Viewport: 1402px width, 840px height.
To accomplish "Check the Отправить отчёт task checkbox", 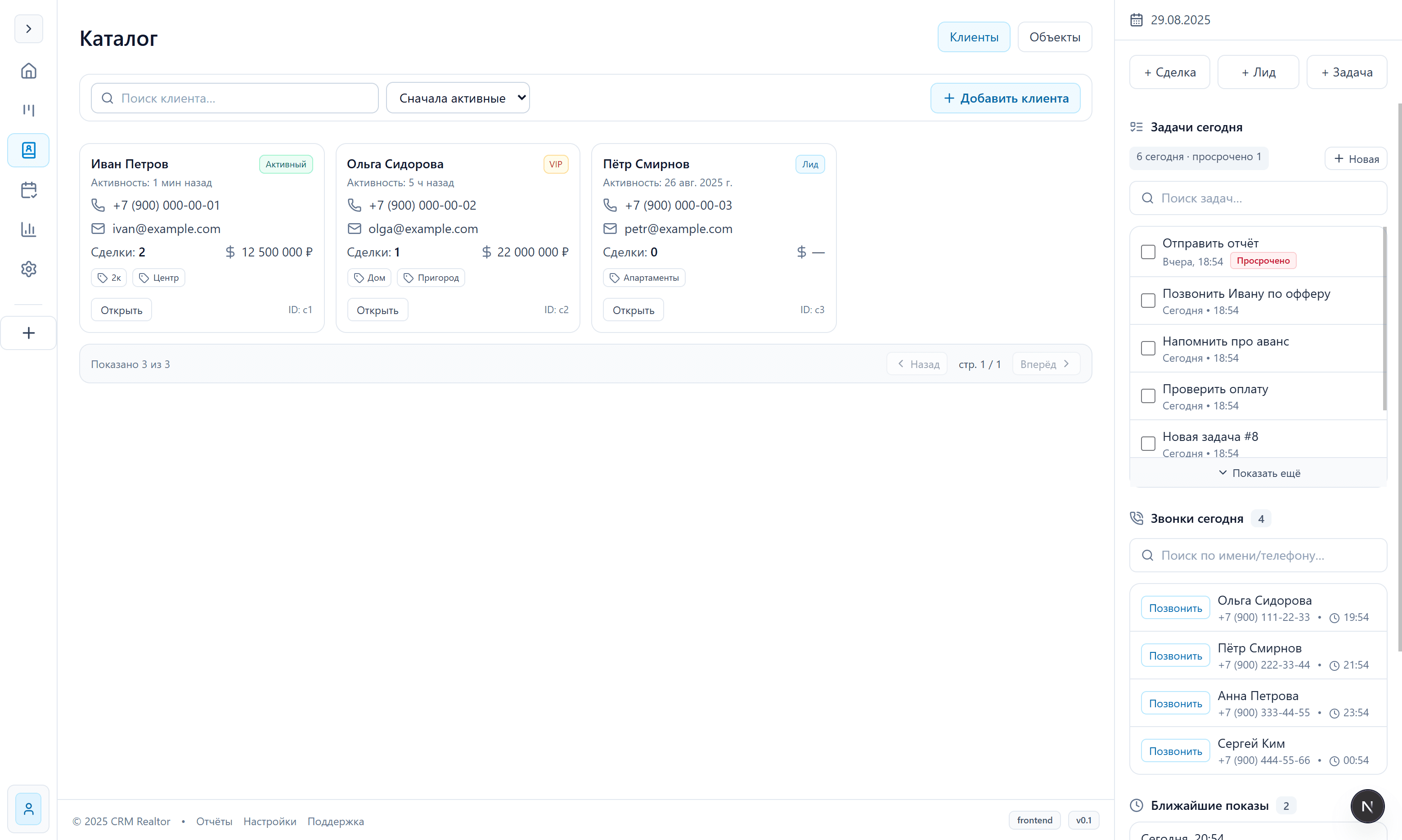I will tap(1148, 252).
